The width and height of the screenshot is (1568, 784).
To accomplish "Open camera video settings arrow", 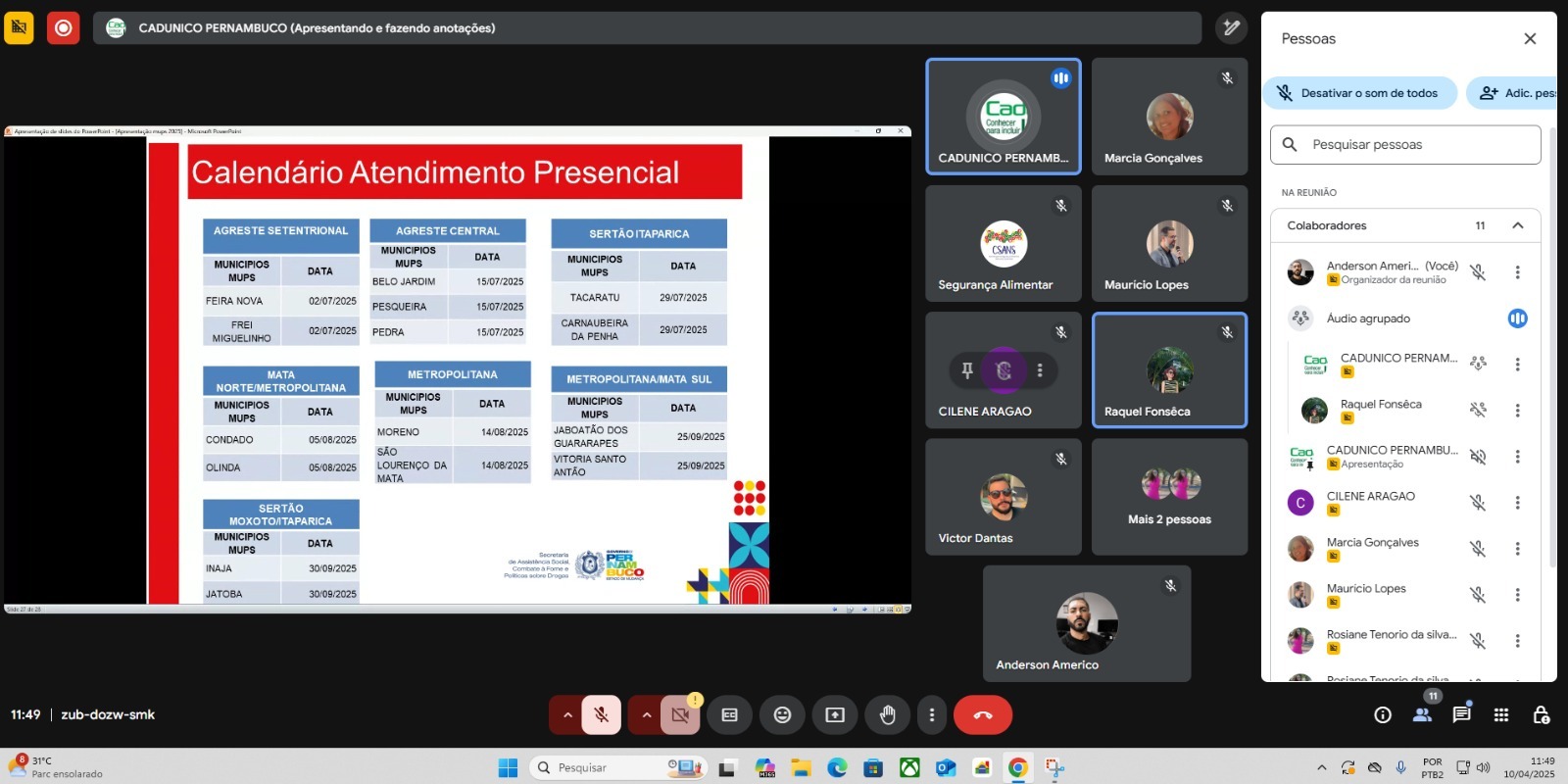I will (646, 715).
